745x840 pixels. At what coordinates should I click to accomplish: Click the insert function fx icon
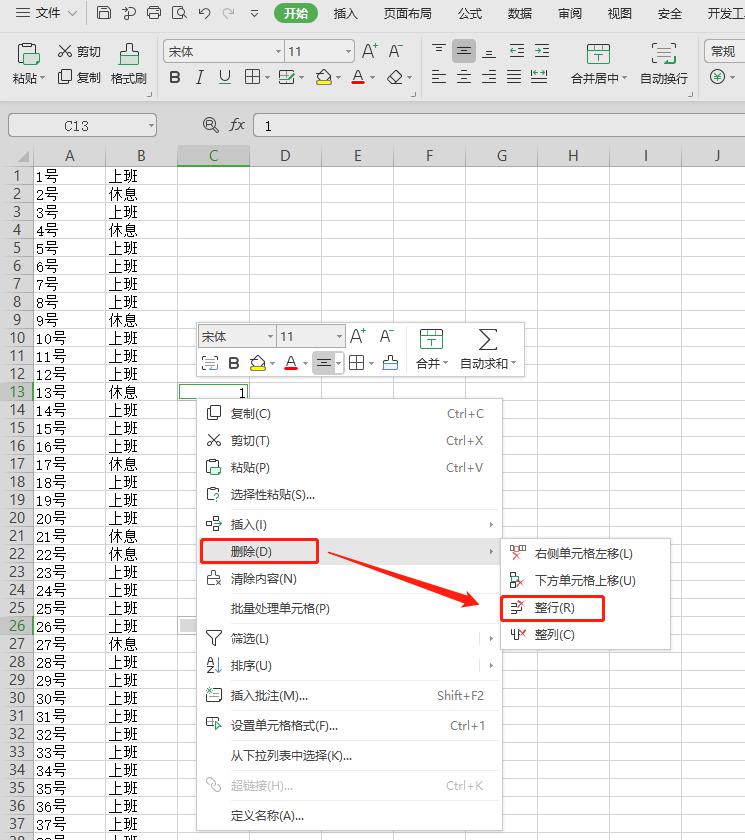[237, 125]
